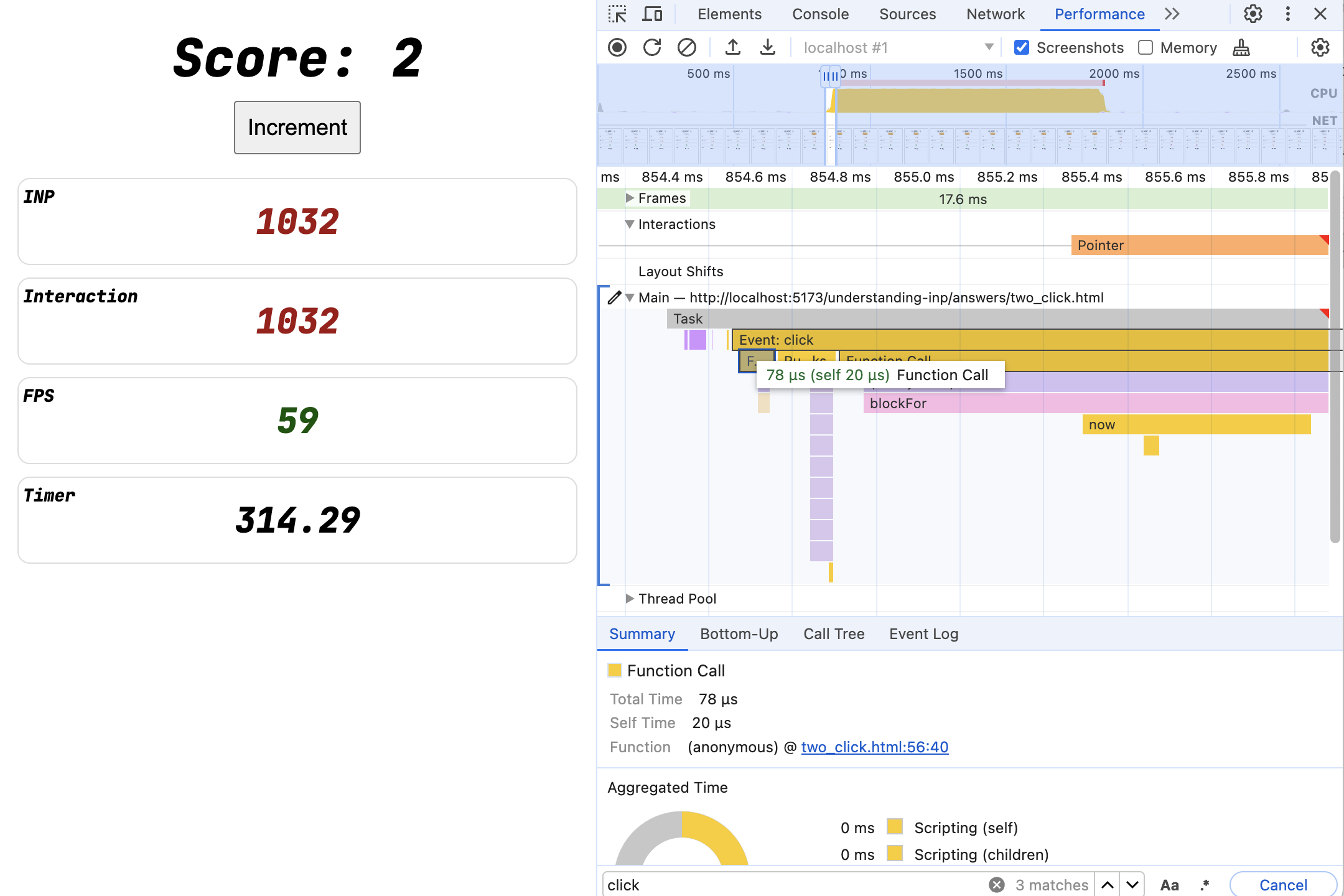Click the clear performance recordings icon
The width and height of the screenshot is (1344, 896).
click(685, 47)
